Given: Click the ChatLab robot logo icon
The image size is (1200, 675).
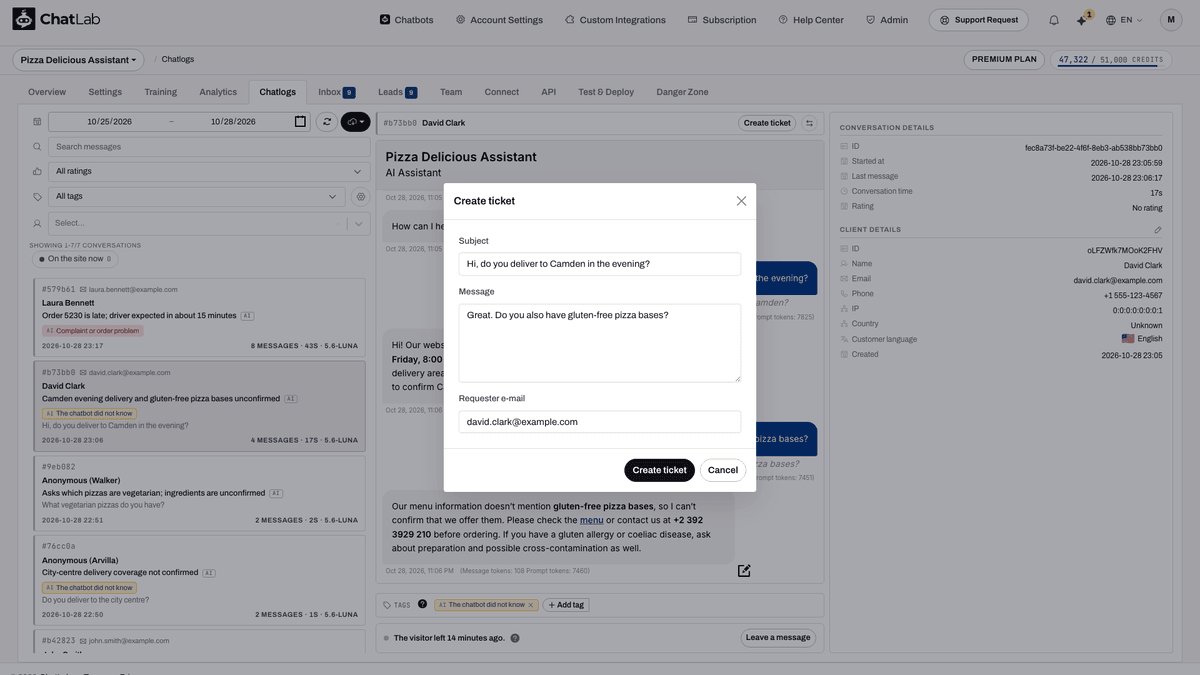Looking at the screenshot, I should 24,19.
